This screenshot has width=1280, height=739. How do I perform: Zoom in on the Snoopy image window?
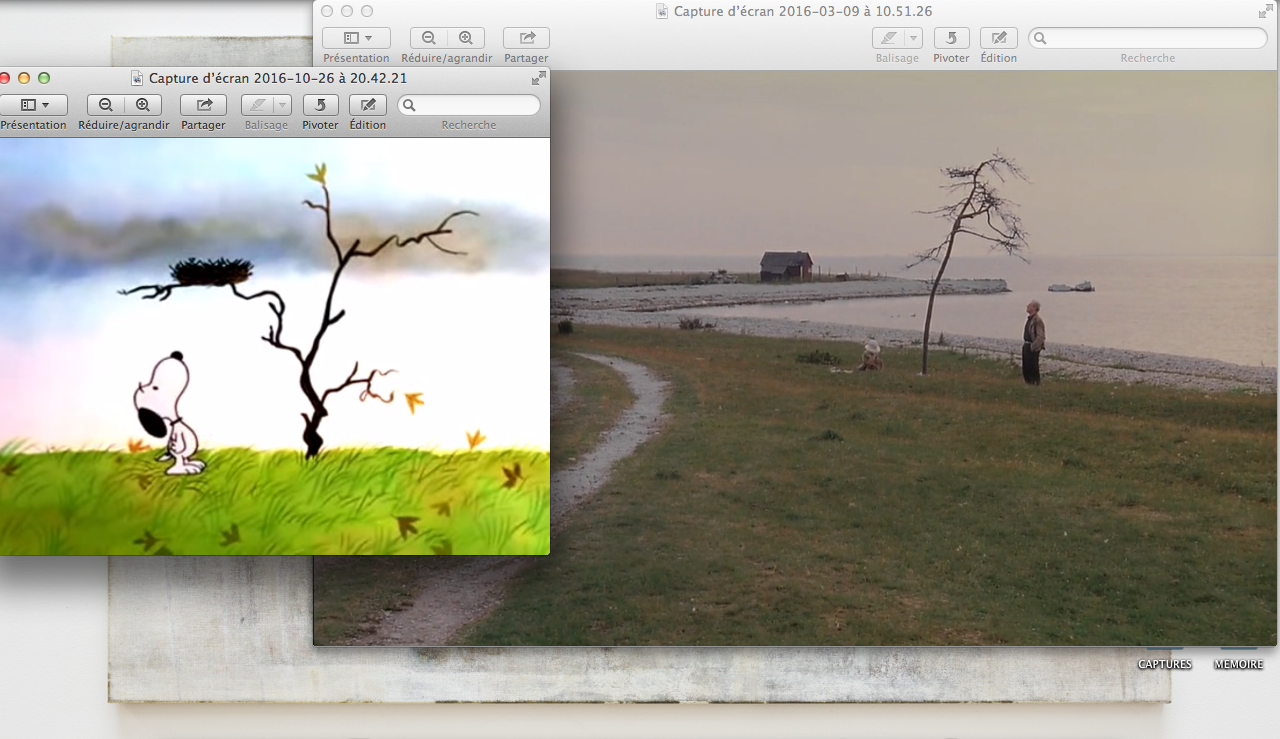click(142, 105)
